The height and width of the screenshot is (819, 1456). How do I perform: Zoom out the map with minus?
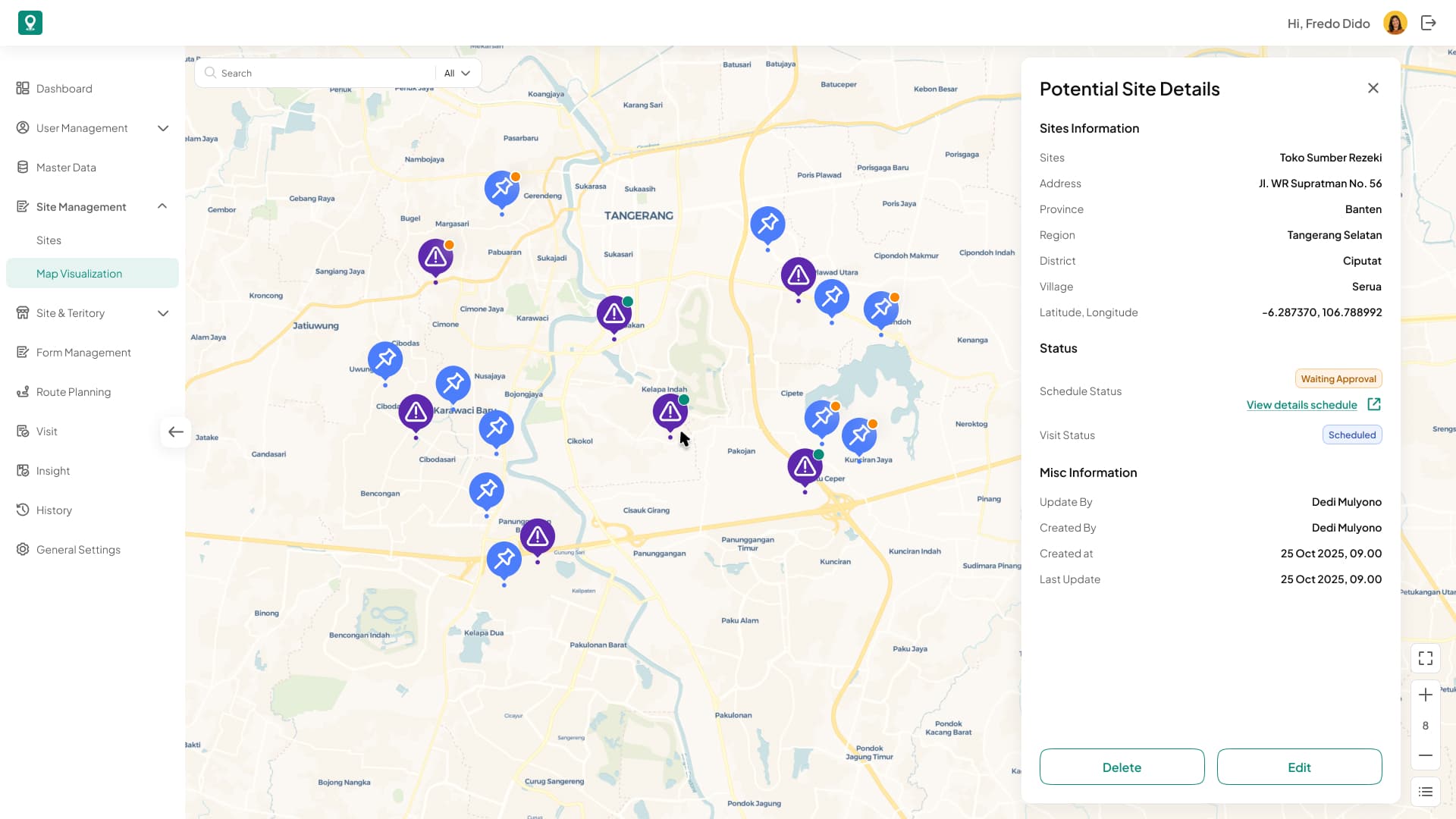[1426, 755]
